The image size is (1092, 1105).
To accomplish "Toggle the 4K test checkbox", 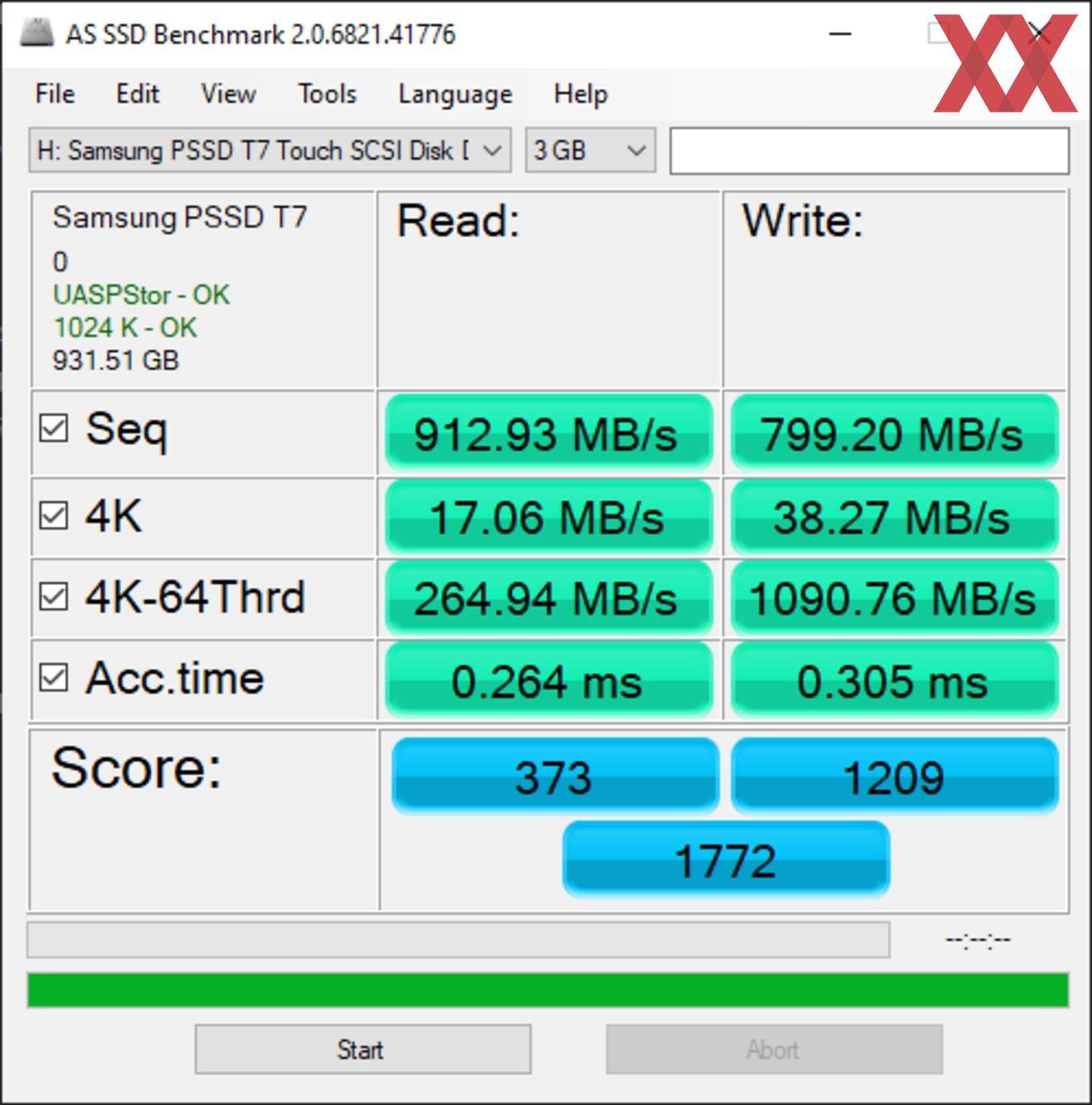I will (54, 516).
